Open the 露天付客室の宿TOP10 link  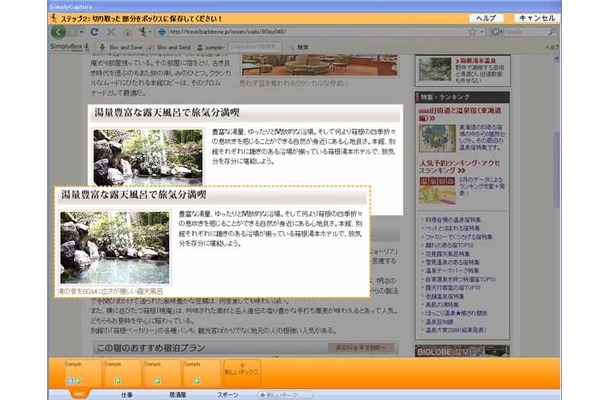point(453,288)
